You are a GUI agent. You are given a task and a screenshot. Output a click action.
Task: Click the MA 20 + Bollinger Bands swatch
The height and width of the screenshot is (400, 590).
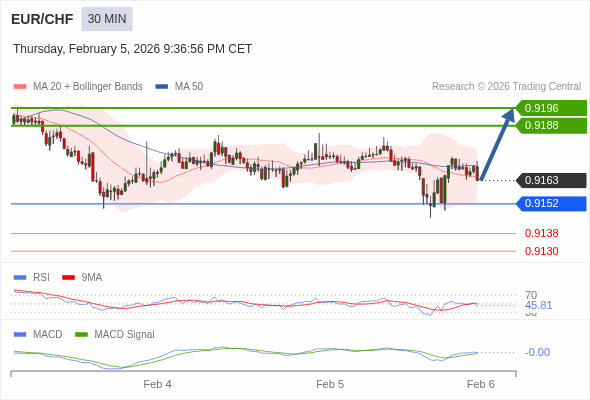(x=20, y=87)
